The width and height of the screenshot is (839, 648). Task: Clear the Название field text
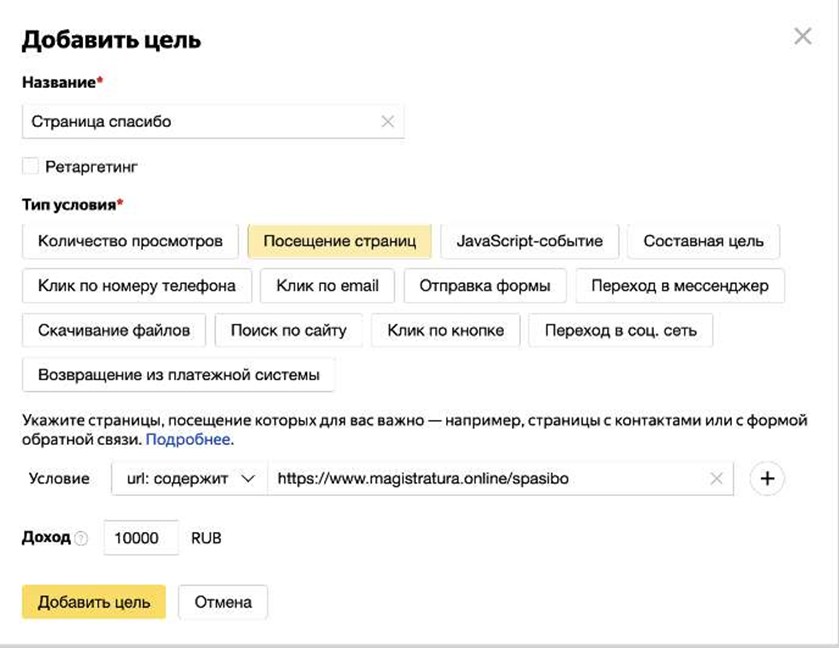coord(388,122)
